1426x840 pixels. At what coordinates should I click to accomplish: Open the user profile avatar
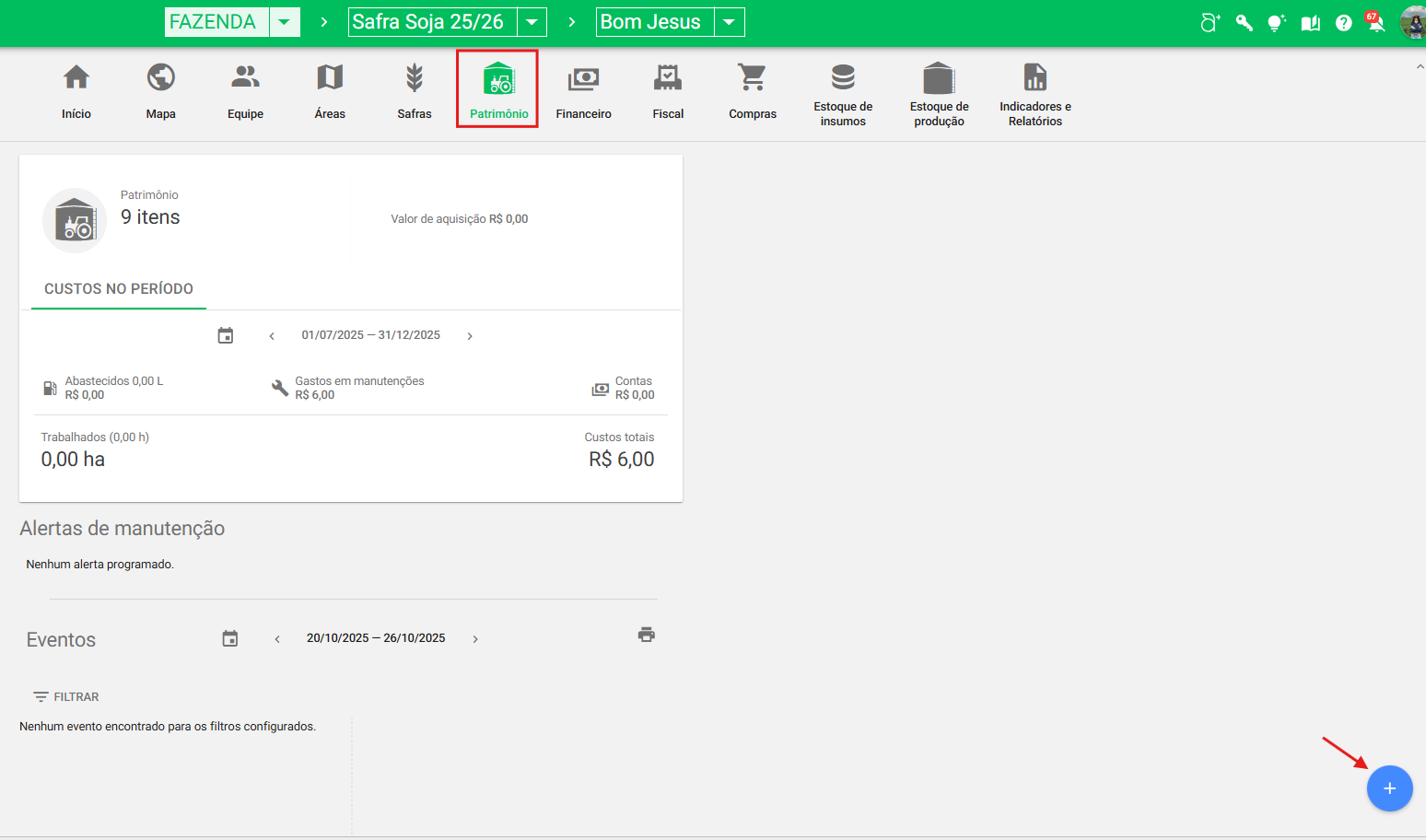point(1413,23)
